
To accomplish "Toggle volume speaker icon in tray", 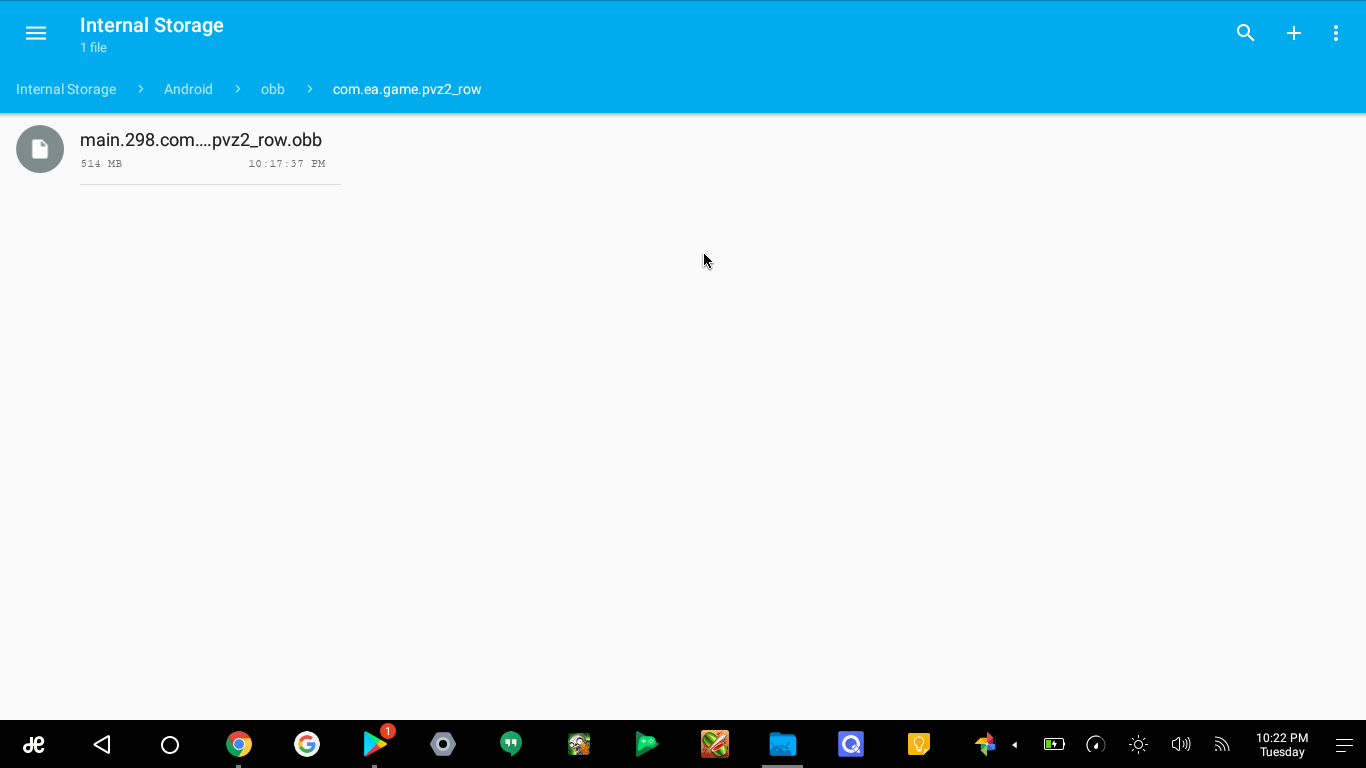I will point(1180,744).
